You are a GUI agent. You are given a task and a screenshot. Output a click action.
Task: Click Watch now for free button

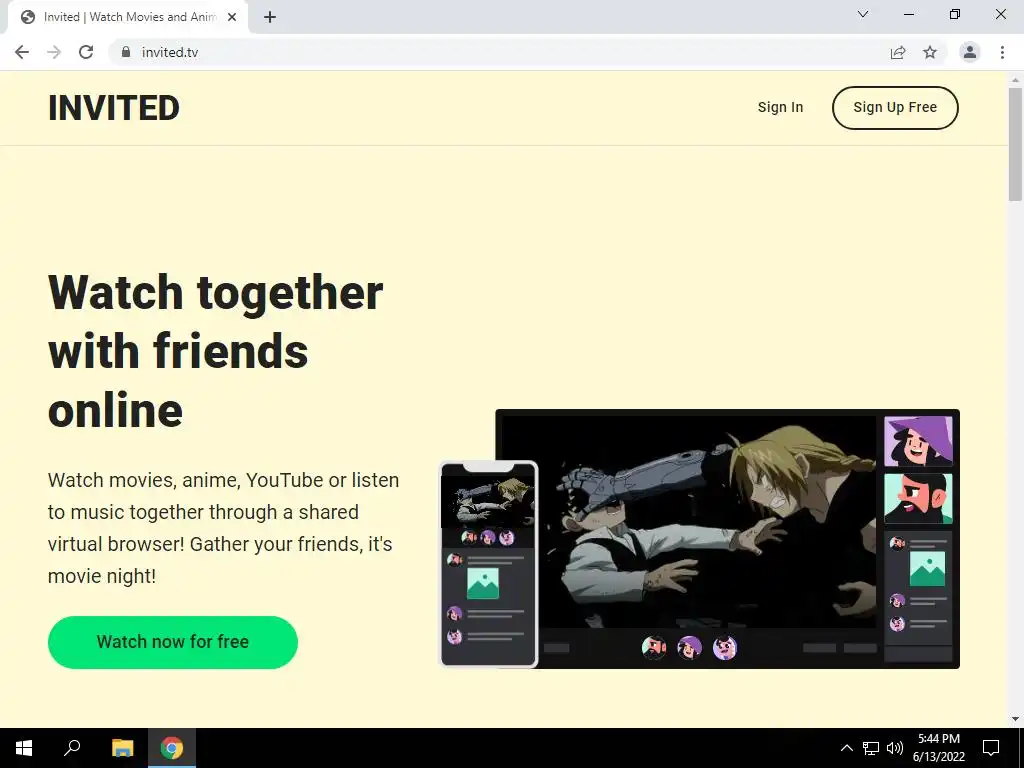[173, 642]
